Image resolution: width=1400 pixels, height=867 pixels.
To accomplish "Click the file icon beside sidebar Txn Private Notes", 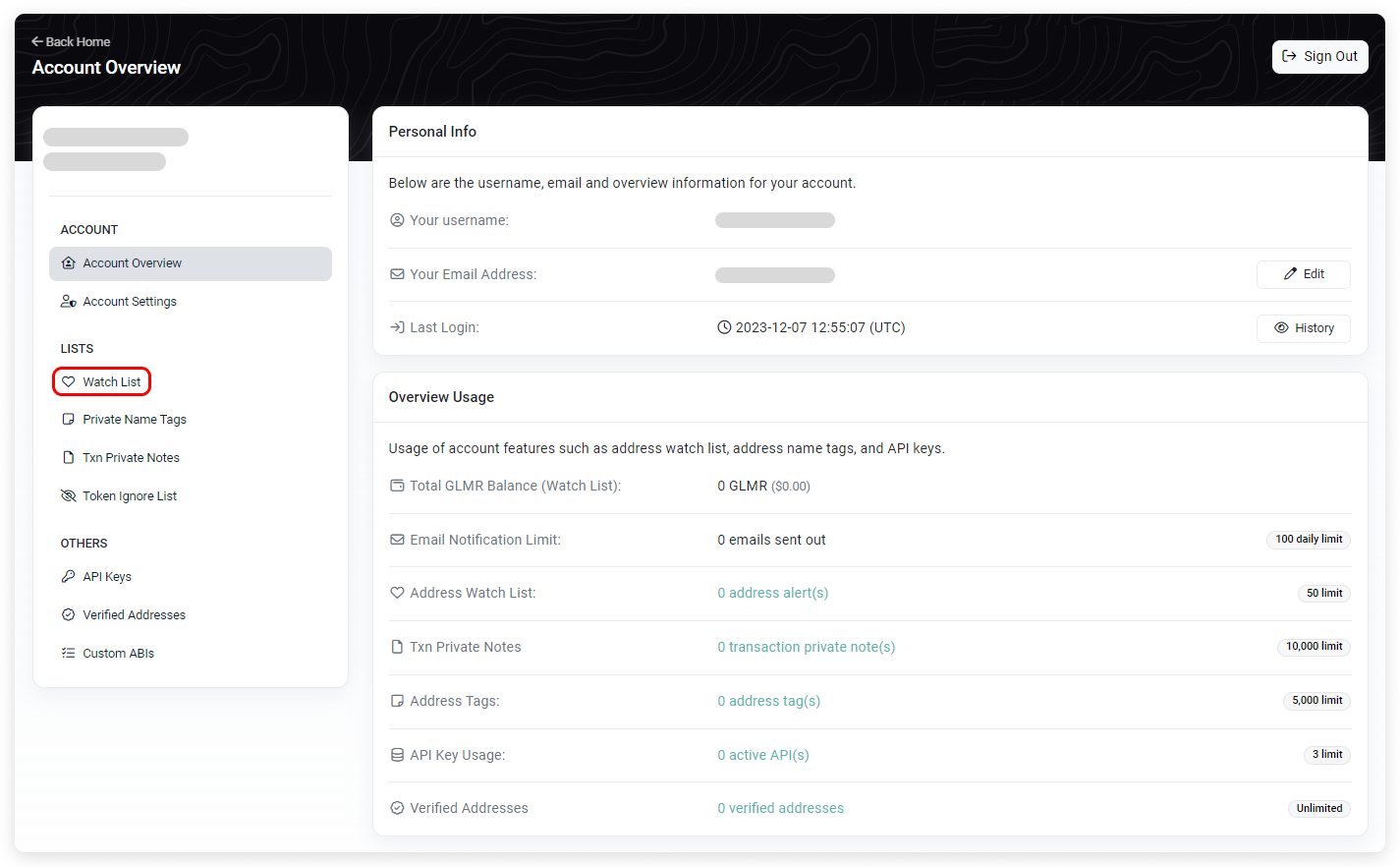I will click(x=69, y=458).
